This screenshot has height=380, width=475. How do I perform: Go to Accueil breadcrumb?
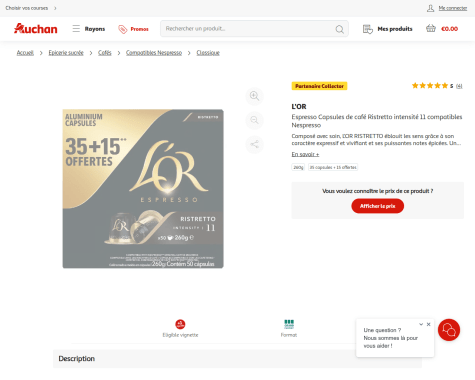pos(25,53)
